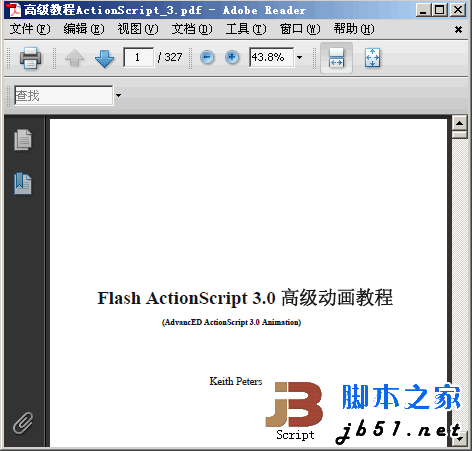Click the page number input field
Viewport: 472px width, 451px height.
click(139, 57)
